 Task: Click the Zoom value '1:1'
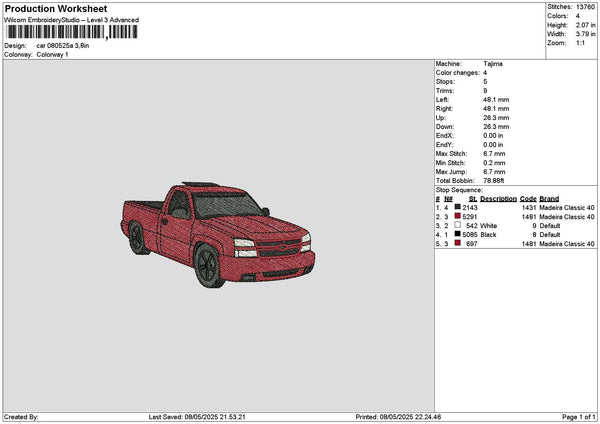tap(580, 43)
